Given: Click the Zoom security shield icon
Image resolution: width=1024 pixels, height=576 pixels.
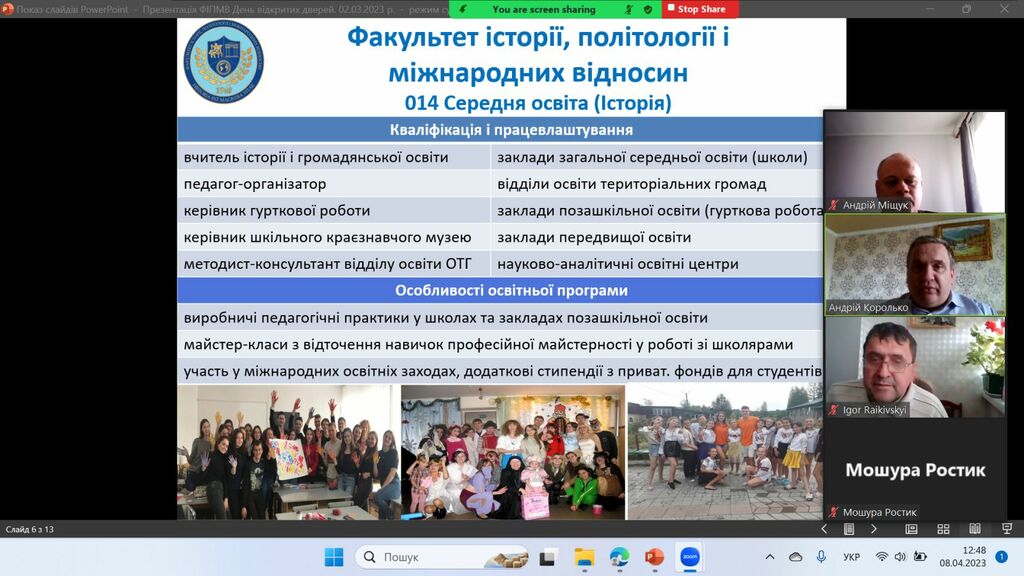Looking at the screenshot, I should pos(648,9).
